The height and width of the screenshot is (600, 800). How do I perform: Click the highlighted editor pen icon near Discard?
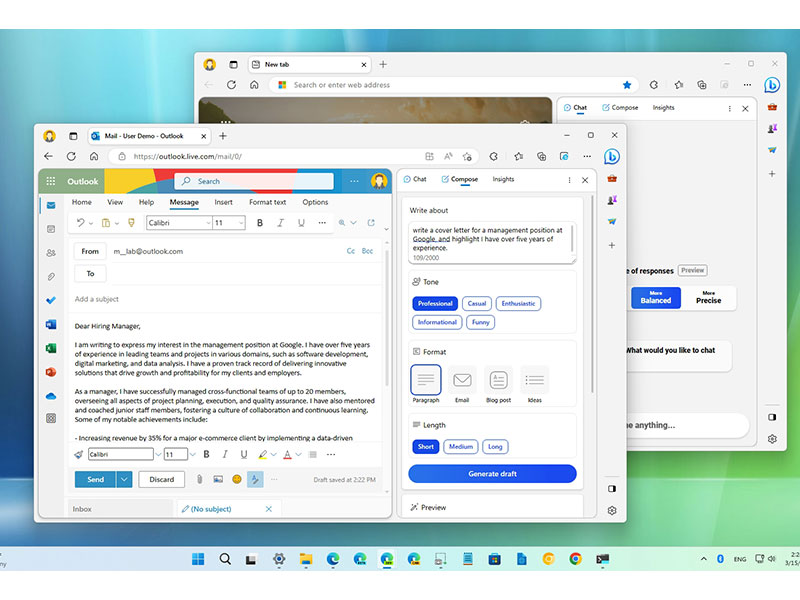click(255, 479)
